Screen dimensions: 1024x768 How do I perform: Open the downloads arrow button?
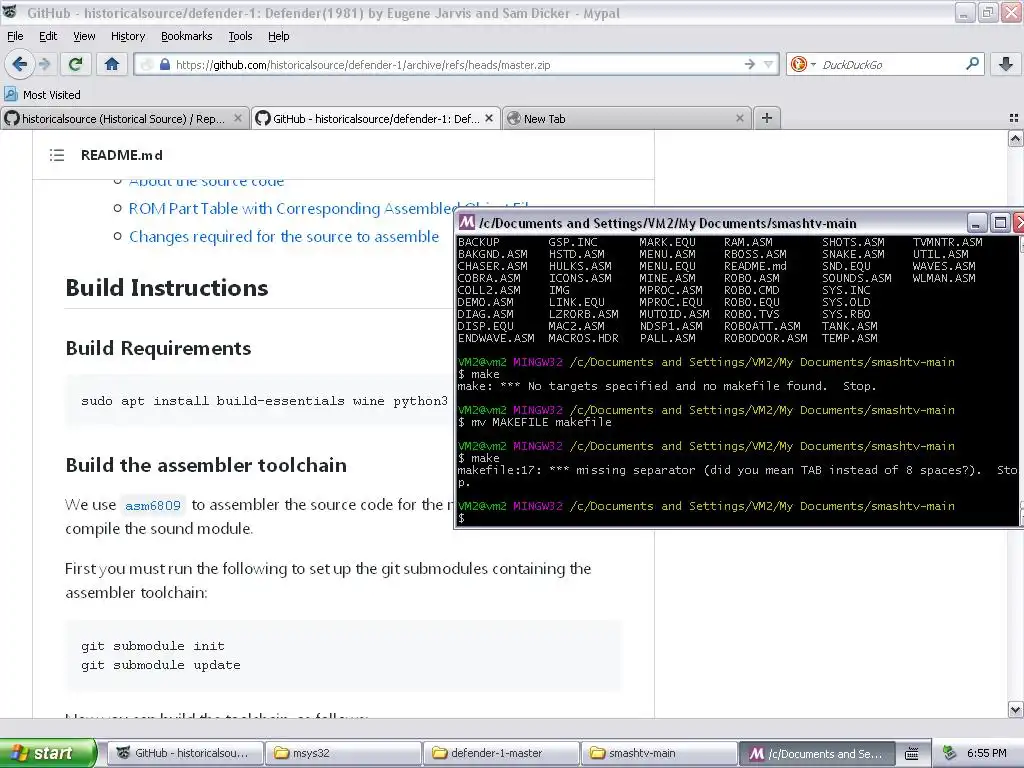[x=1006, y=64]
